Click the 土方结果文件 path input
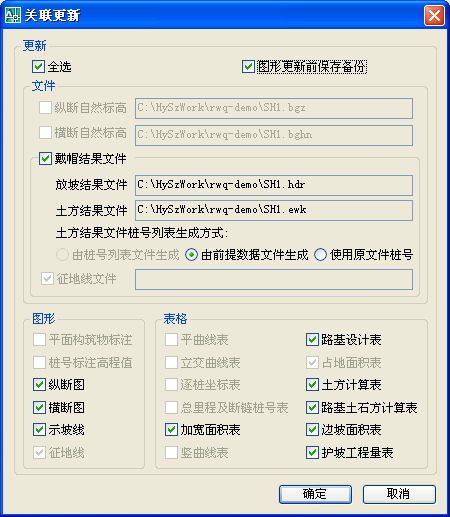 pos(274,210)
